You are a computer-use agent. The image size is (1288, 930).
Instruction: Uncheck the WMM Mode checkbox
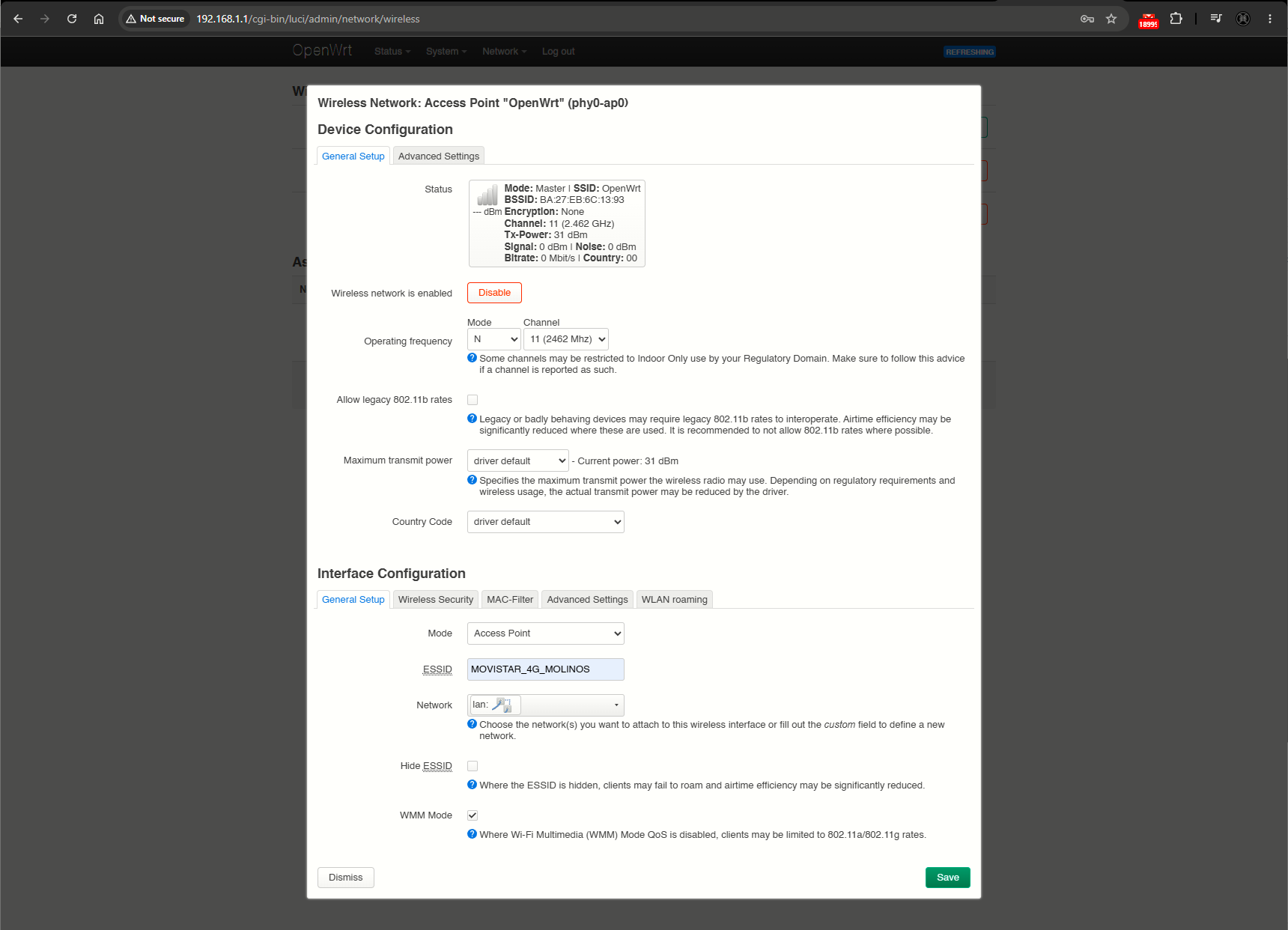(473, 815)
